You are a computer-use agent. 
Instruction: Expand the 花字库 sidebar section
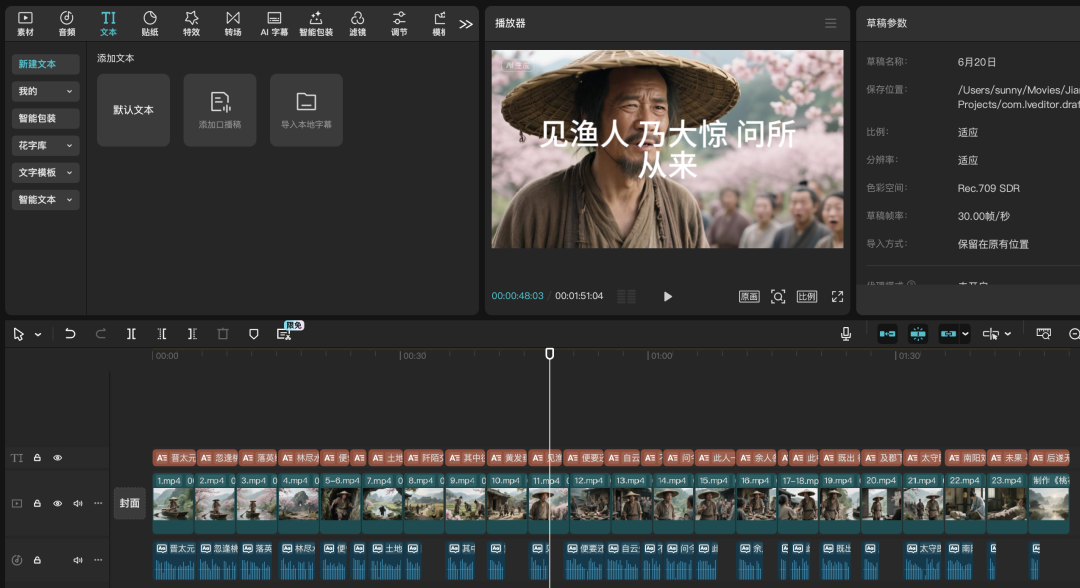[x=45, y=145]
